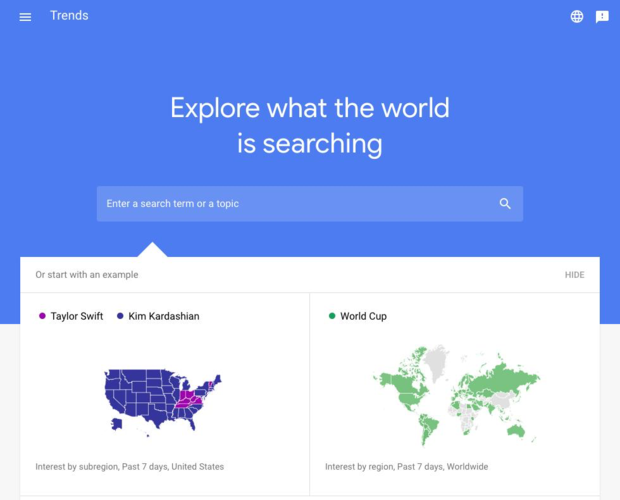Click the blue Kim Kardashian legend dot
This screenshot has height=500, width=620.
120,316
